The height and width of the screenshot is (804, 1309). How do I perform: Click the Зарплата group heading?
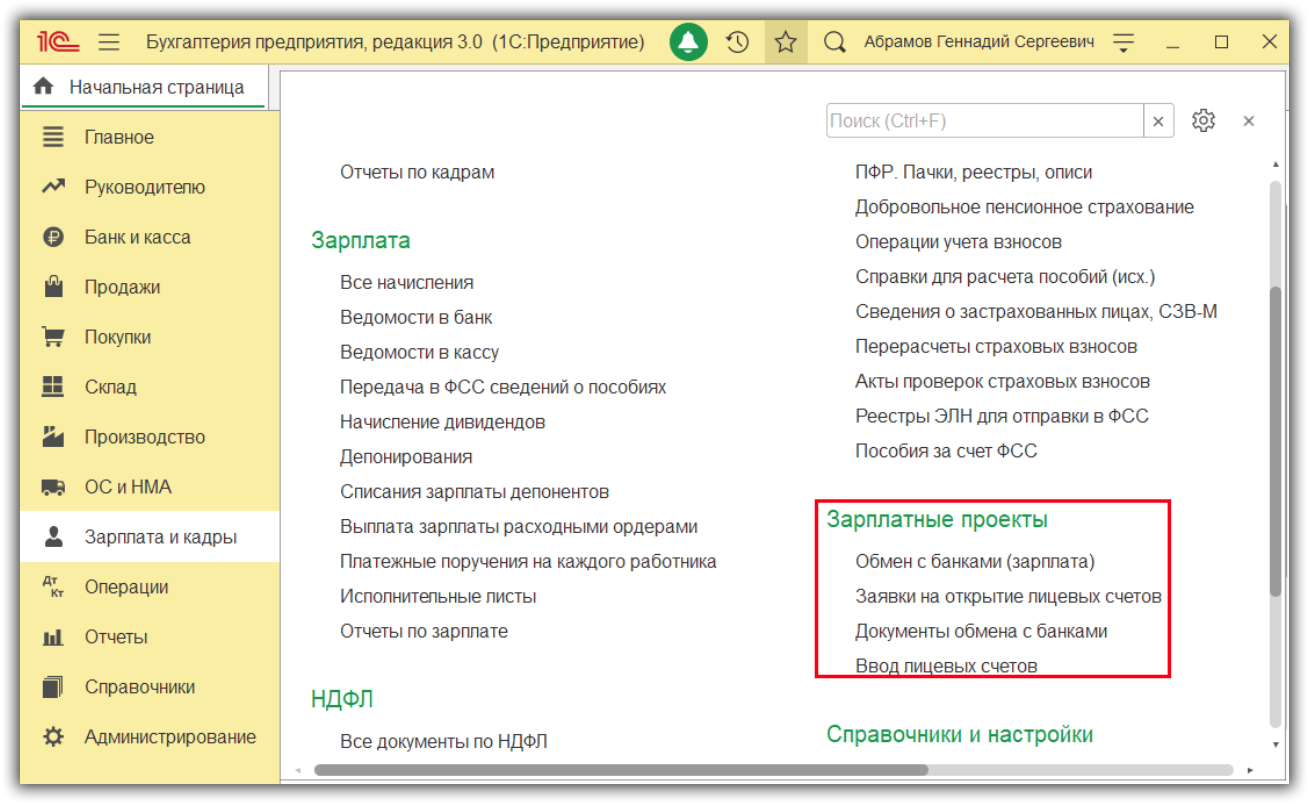[x=361, y=241]
